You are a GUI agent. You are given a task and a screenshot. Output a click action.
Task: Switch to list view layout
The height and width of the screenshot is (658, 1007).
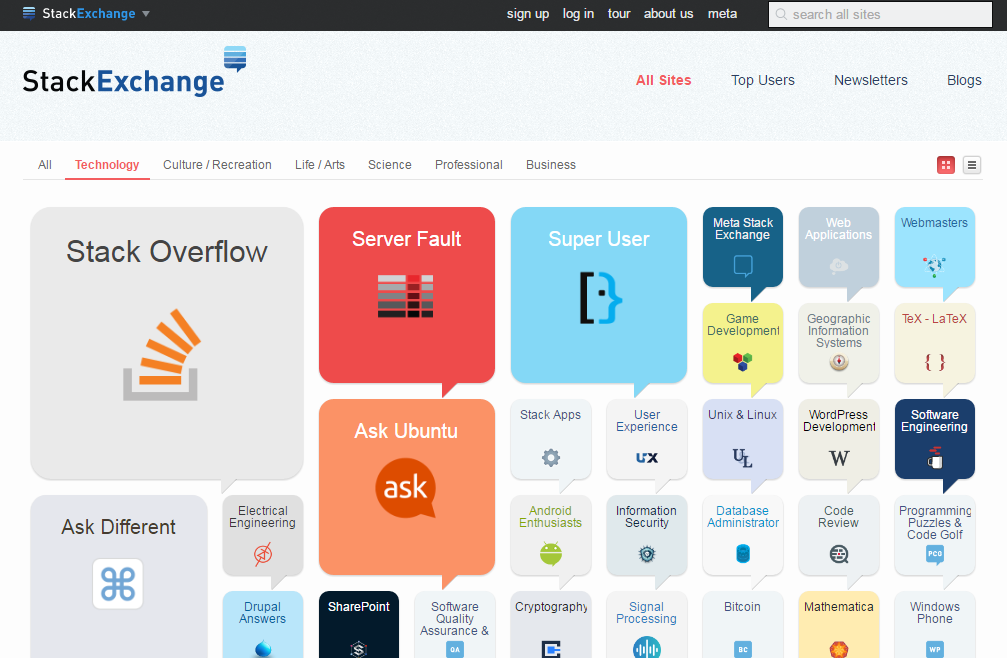click(x=972, y=165)
